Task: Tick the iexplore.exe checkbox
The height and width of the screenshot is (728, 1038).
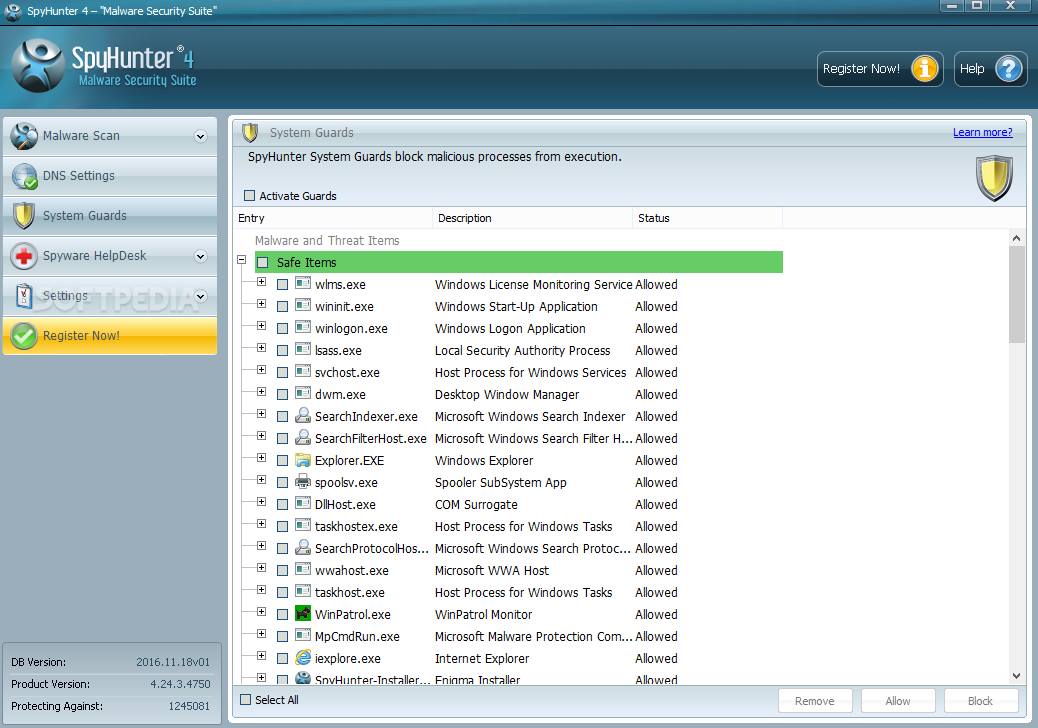Action: coord(282,659)
